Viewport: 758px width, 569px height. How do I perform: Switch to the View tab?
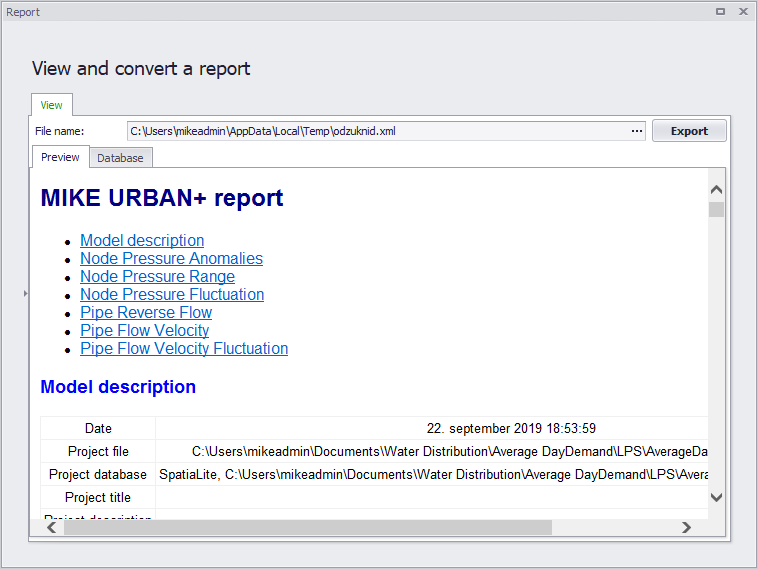pos(51,105)
